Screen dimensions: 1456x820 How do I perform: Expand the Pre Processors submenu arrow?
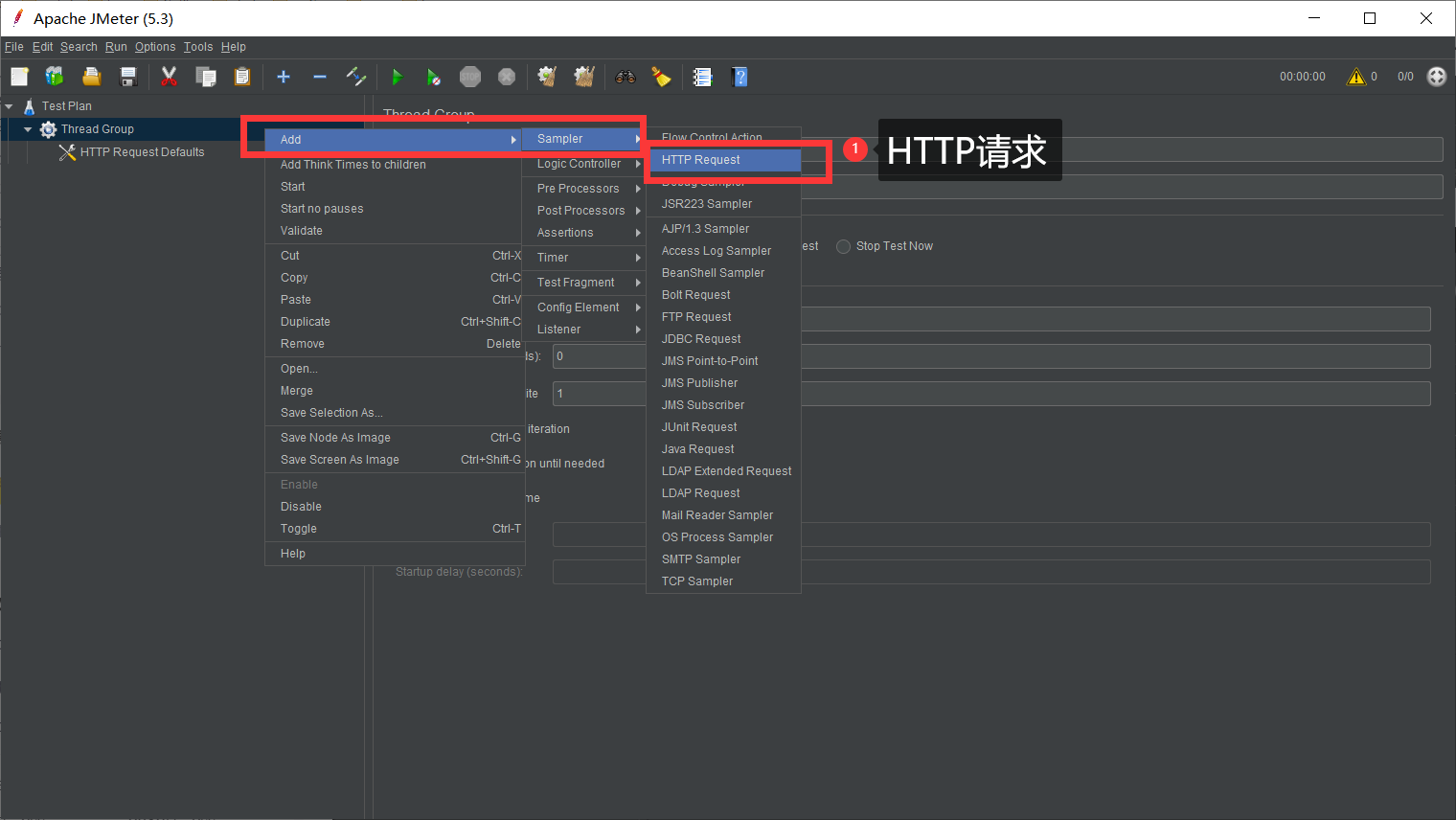click(x=638, y=189)
